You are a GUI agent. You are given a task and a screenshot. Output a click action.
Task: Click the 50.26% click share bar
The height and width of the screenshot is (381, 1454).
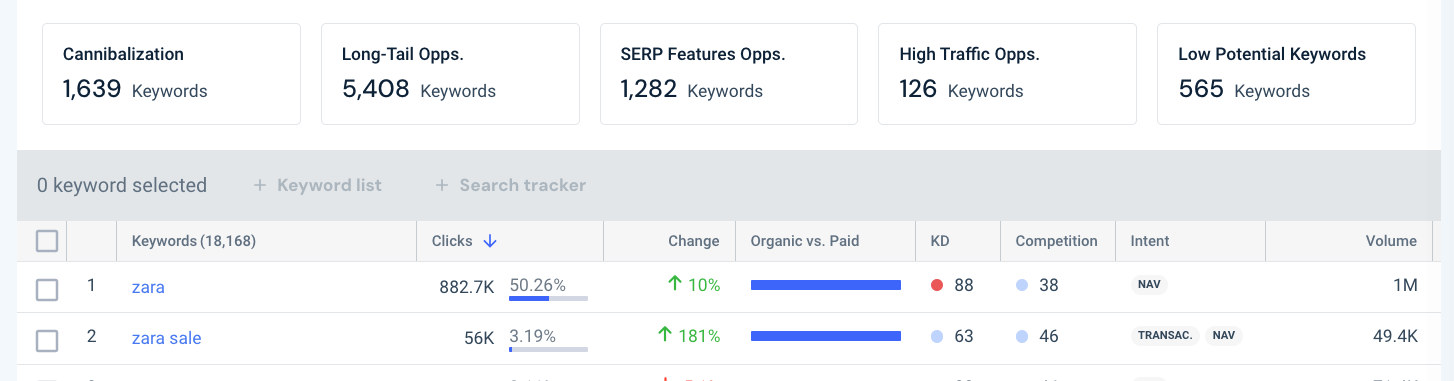[548, 297]
